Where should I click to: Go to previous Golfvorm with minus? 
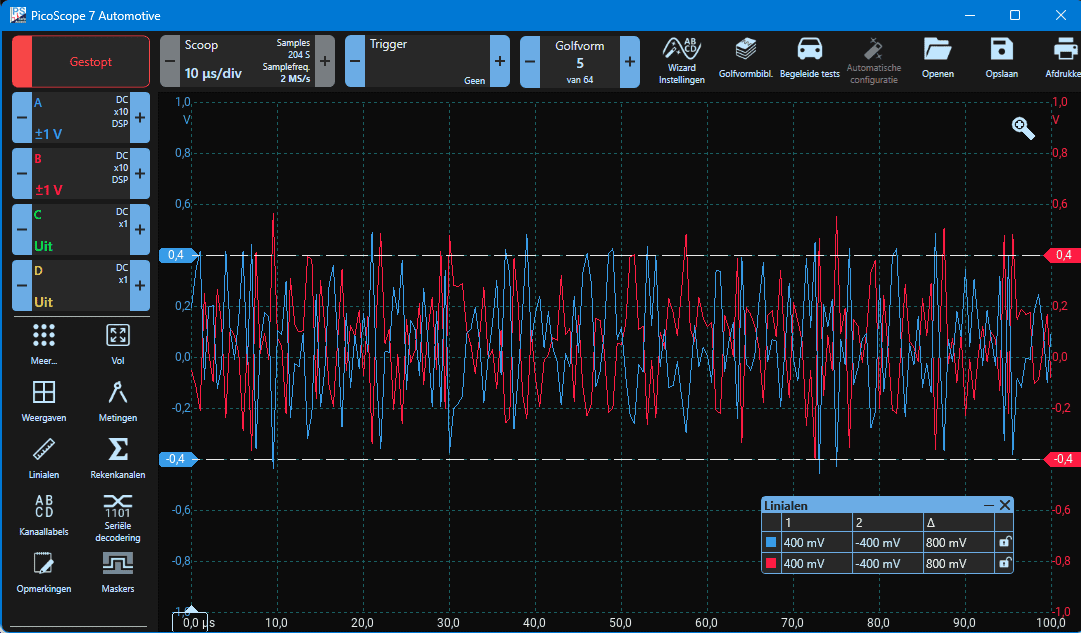pos(530,62)
